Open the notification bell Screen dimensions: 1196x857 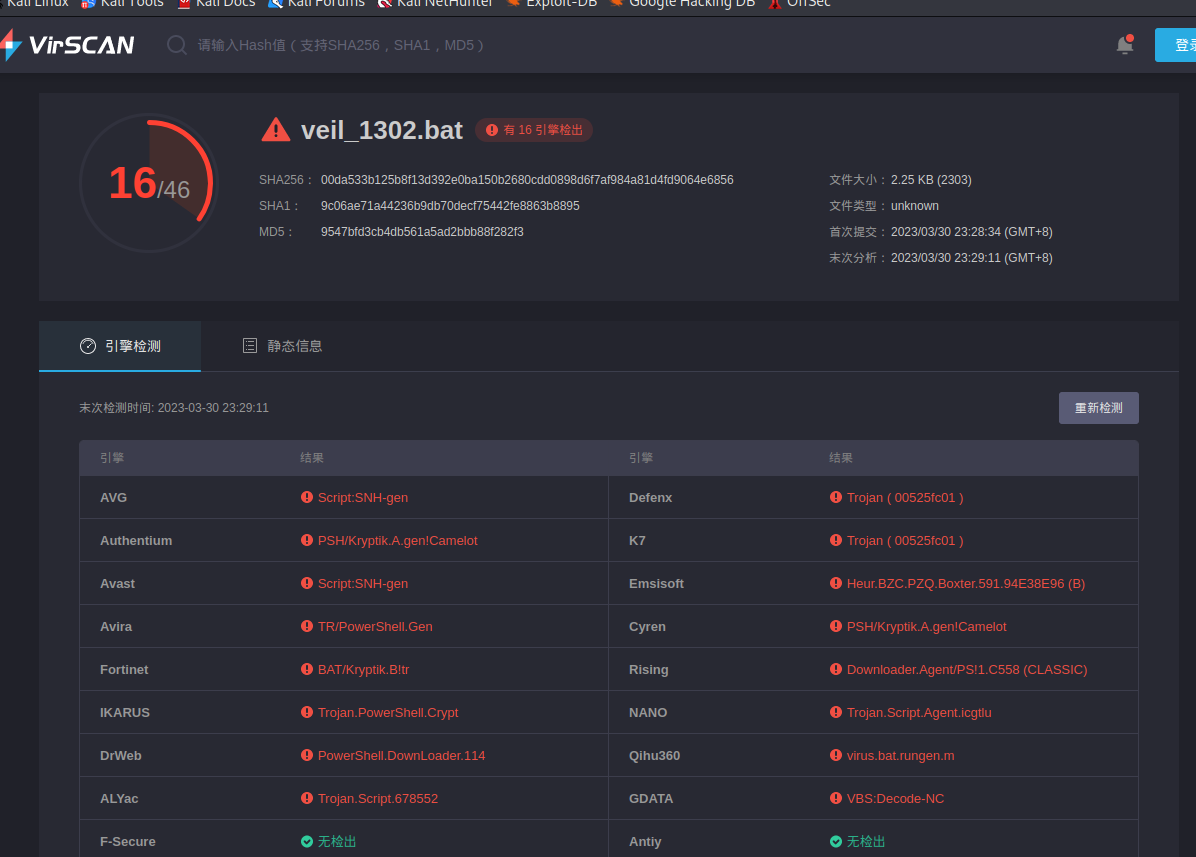pos(1125,44)
